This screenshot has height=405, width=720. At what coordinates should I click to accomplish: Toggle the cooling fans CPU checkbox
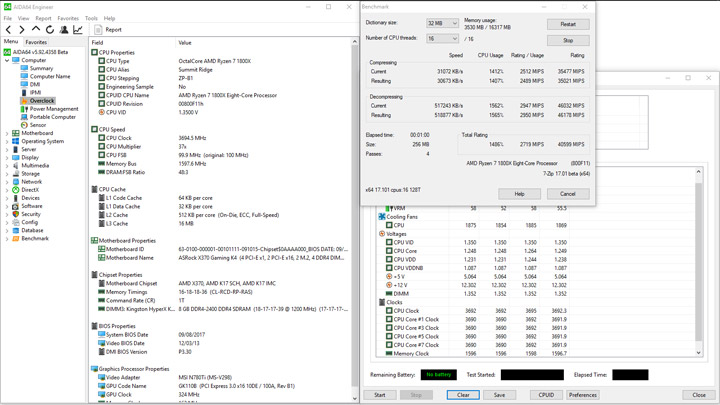[x=389, y=225]
